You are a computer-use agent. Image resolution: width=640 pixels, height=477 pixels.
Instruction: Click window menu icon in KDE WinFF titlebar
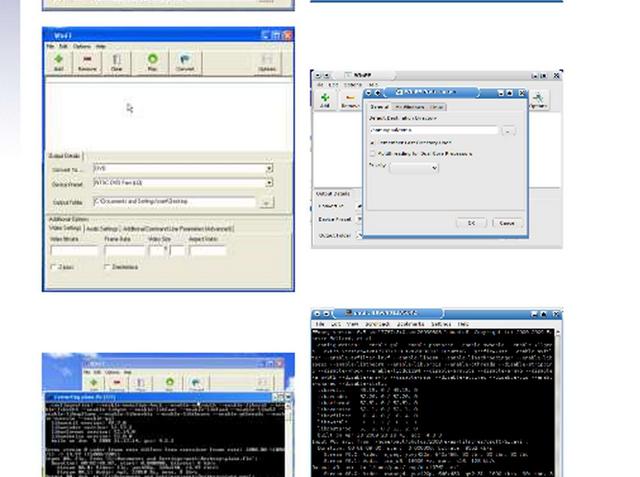(318, 75)
